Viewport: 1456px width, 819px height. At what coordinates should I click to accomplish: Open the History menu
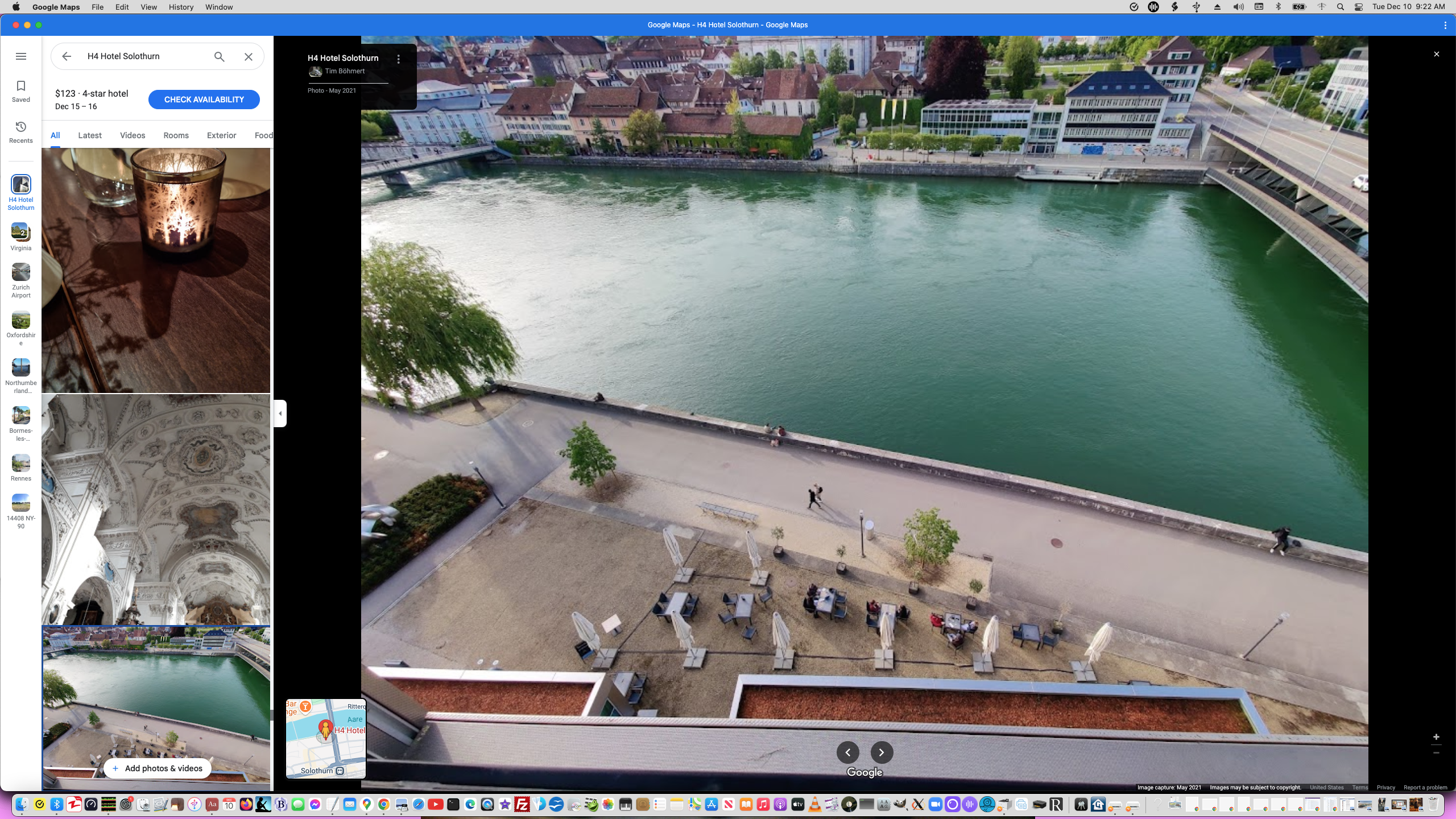coord(181,7)
